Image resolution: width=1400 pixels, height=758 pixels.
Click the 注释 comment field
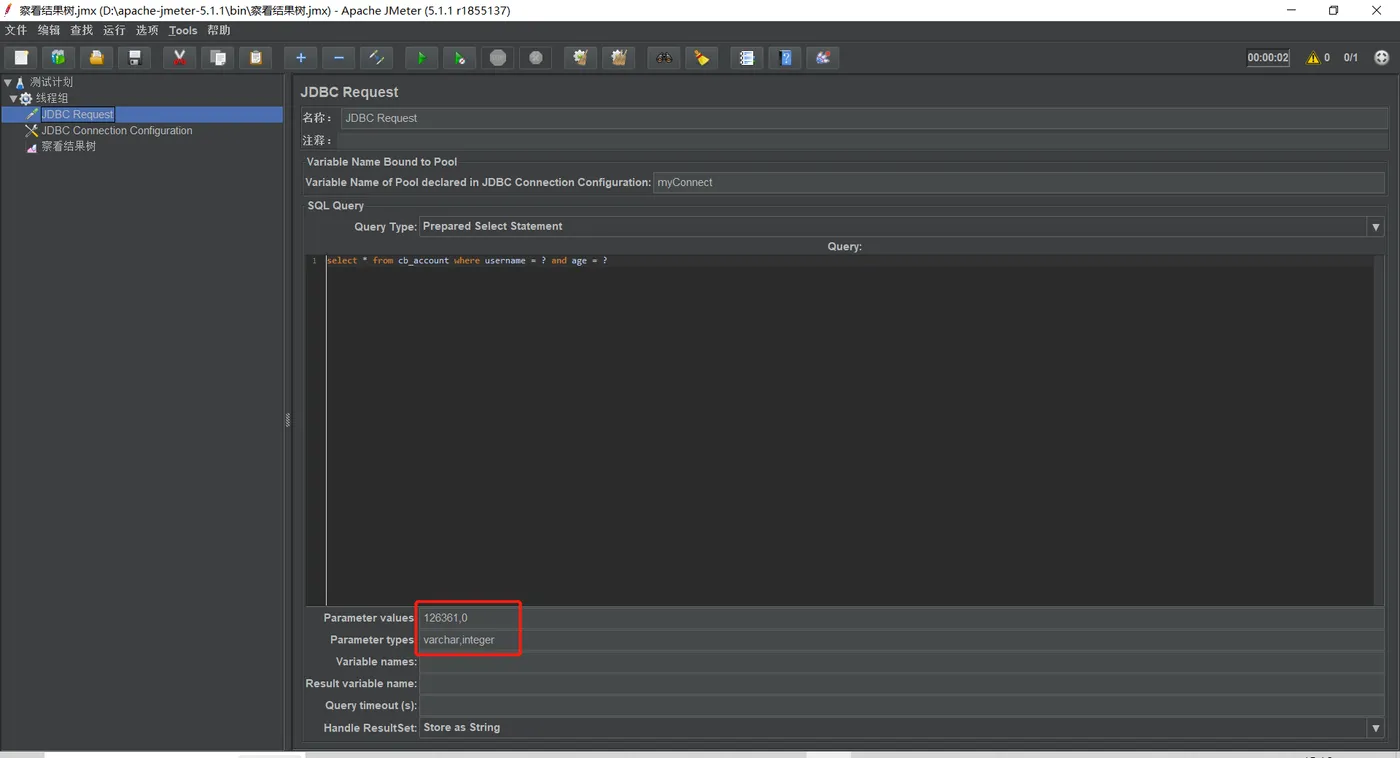pos(861,141)
